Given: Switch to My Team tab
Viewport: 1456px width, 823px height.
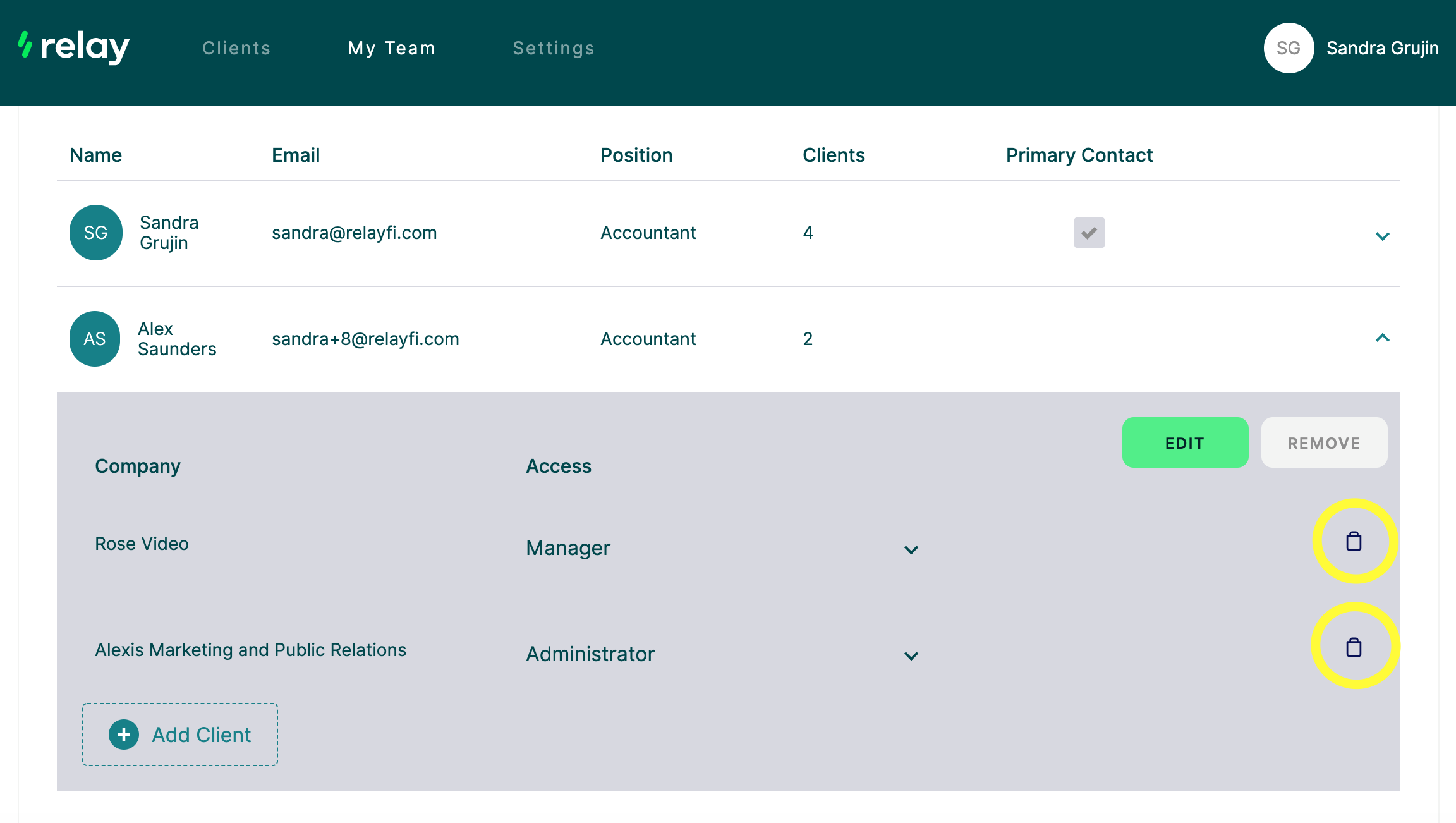Looking at the screenshot, I should click(x=392, y=48).
